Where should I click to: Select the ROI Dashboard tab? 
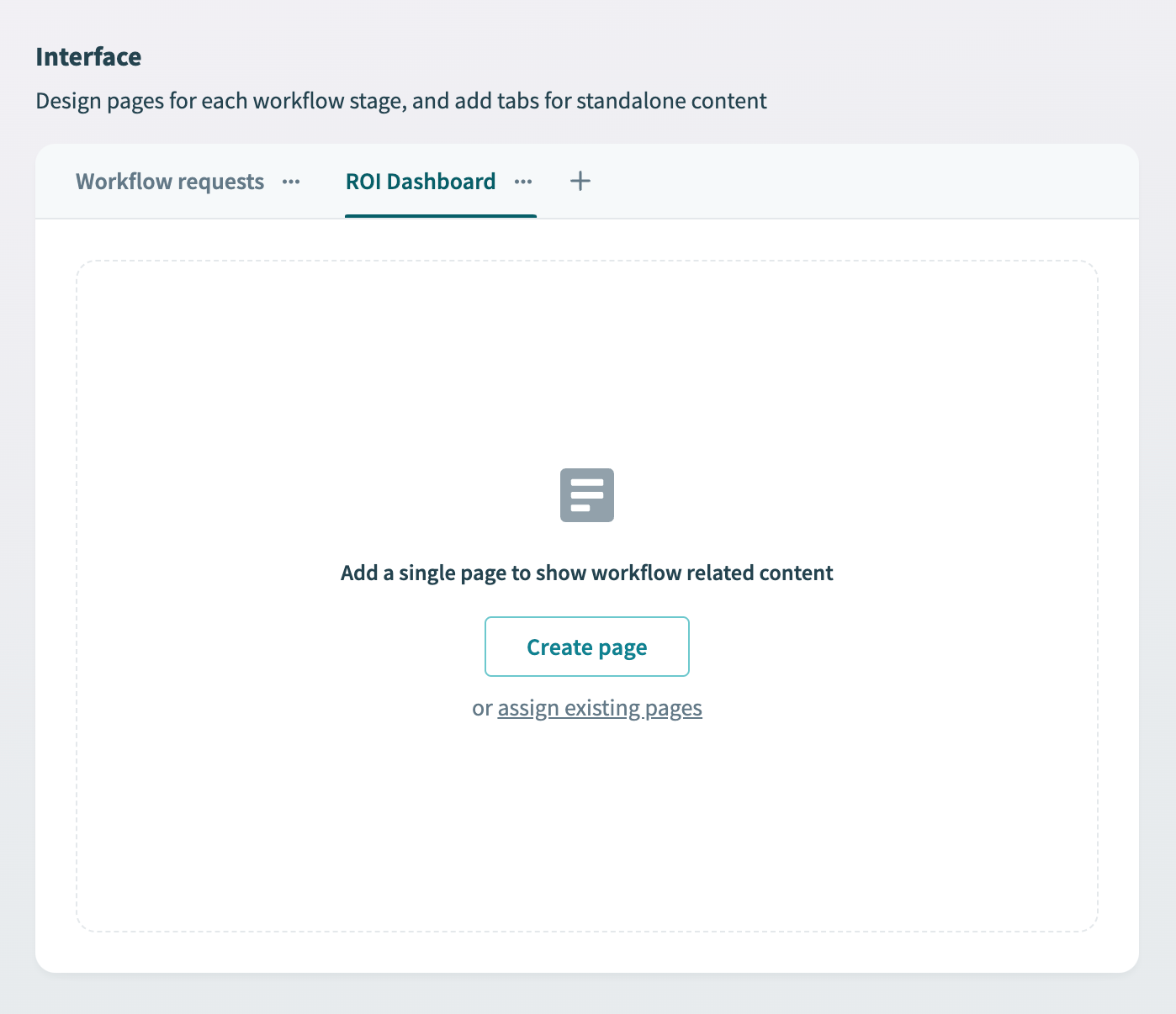(x=420, y=182)
